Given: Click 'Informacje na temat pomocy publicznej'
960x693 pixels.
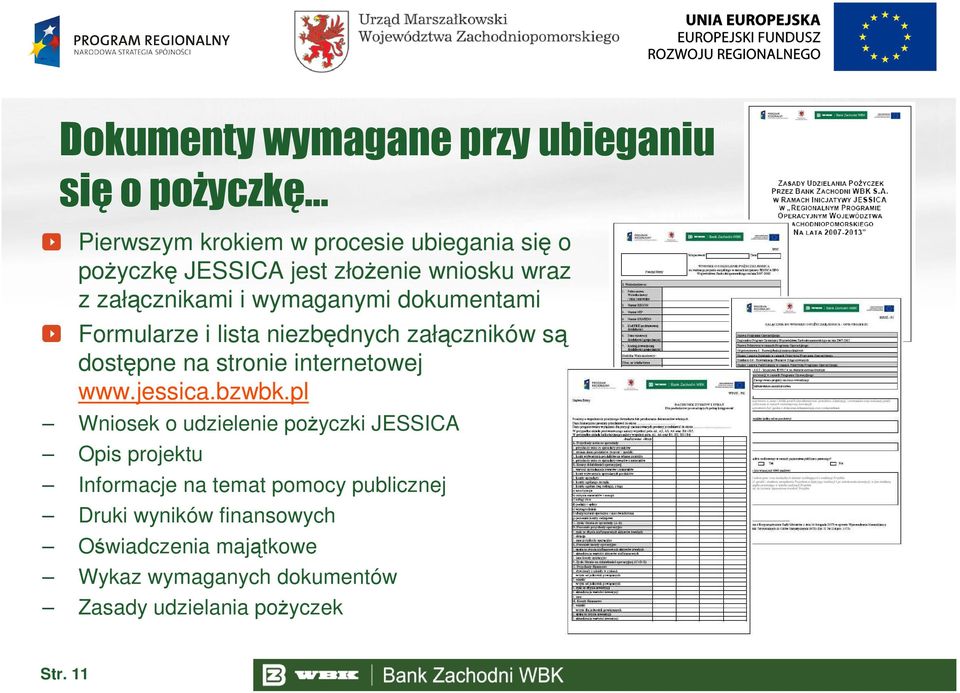Looking at the screenshot, I should [262, 485].
